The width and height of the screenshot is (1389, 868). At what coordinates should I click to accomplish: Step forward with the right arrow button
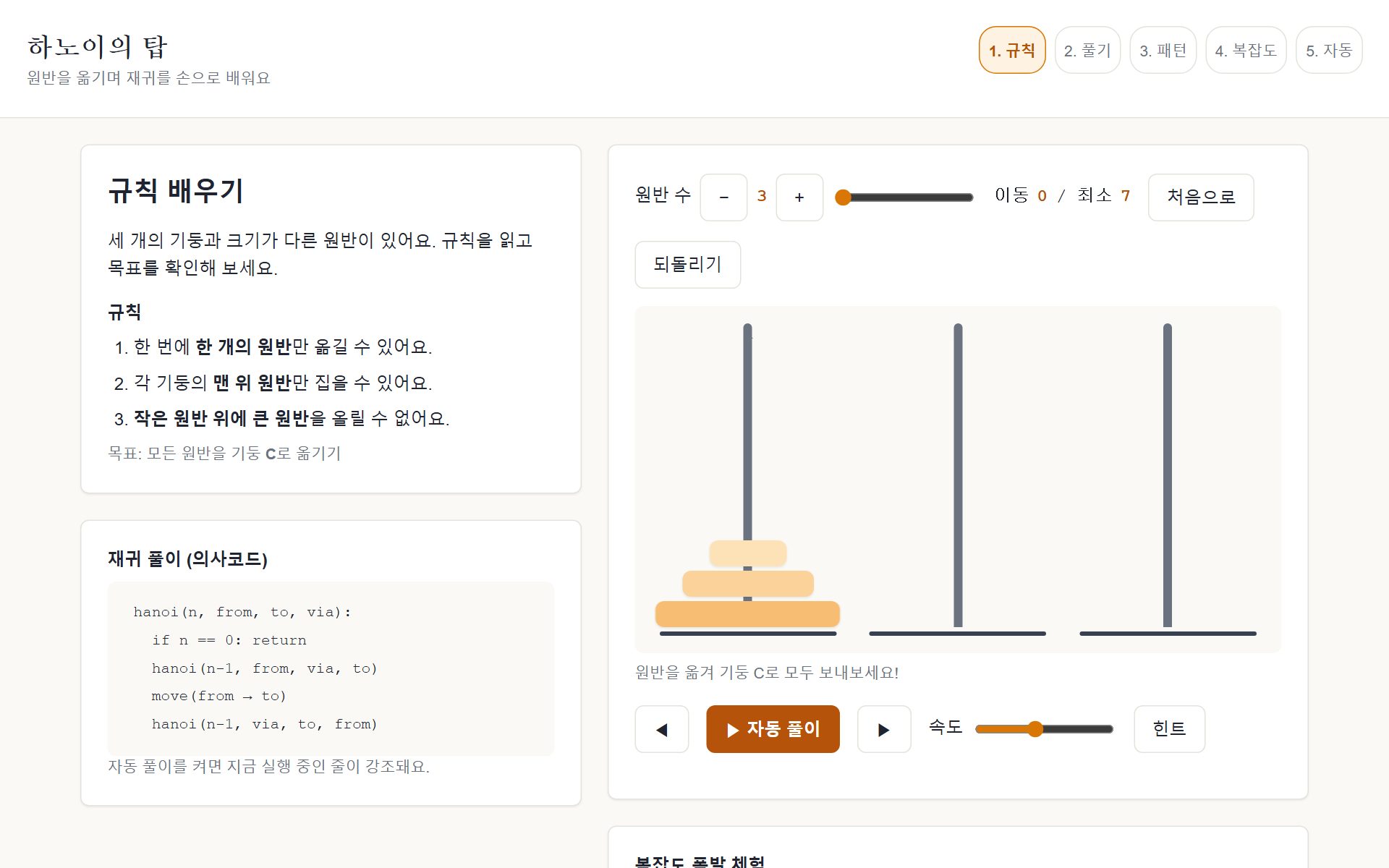[x=884, y=729]
